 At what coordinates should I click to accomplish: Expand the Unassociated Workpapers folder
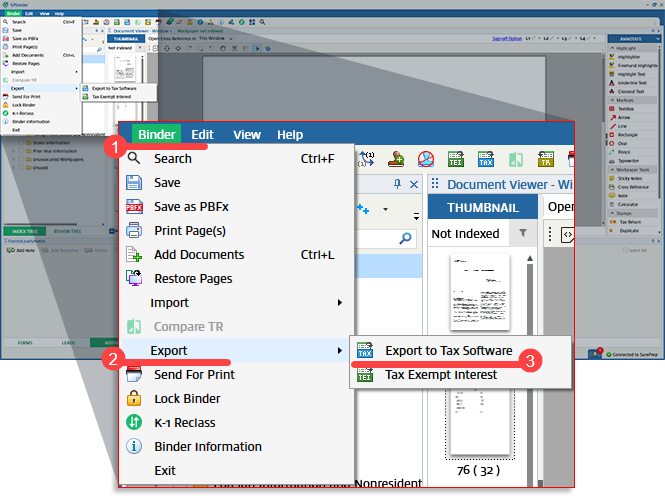click(x=14, y=159)
